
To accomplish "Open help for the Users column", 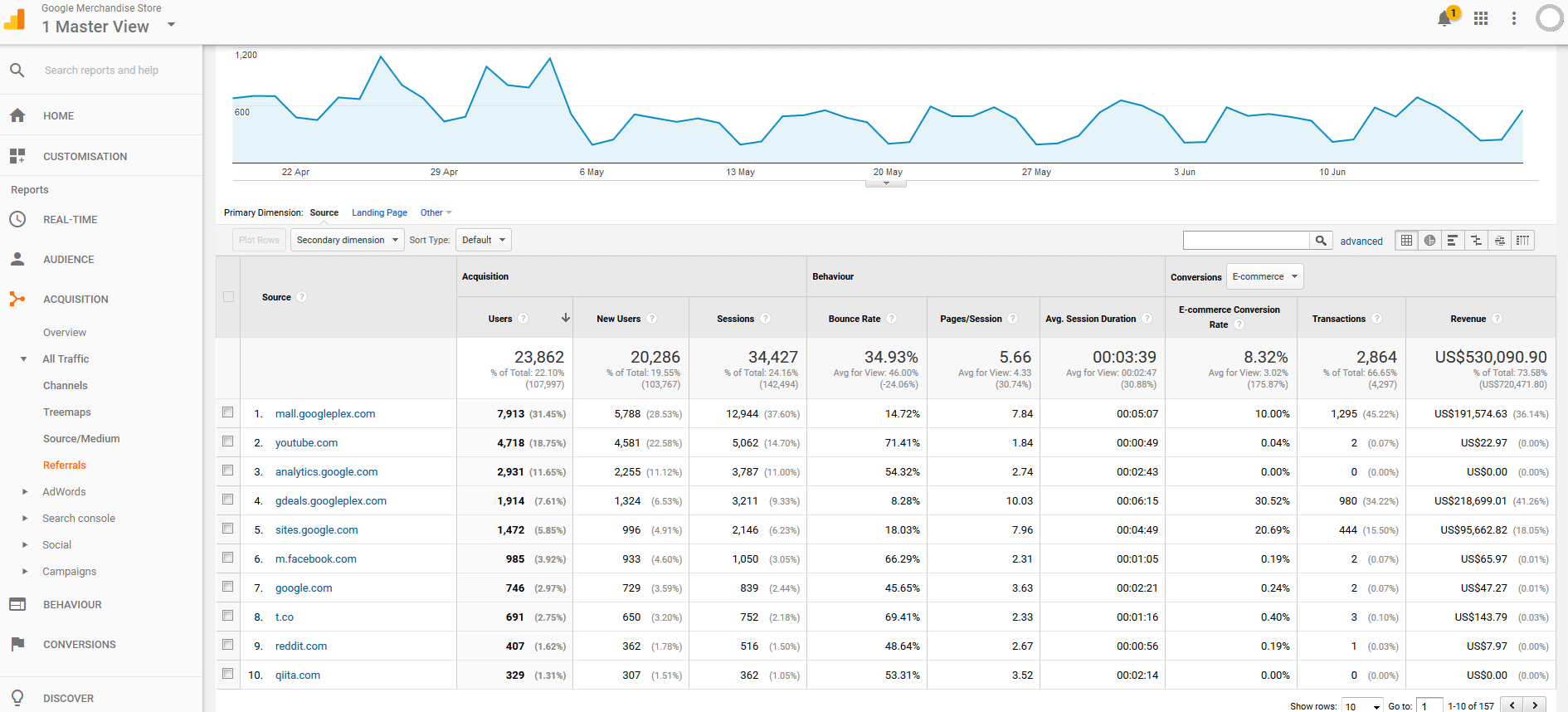I will click(523, 319).
